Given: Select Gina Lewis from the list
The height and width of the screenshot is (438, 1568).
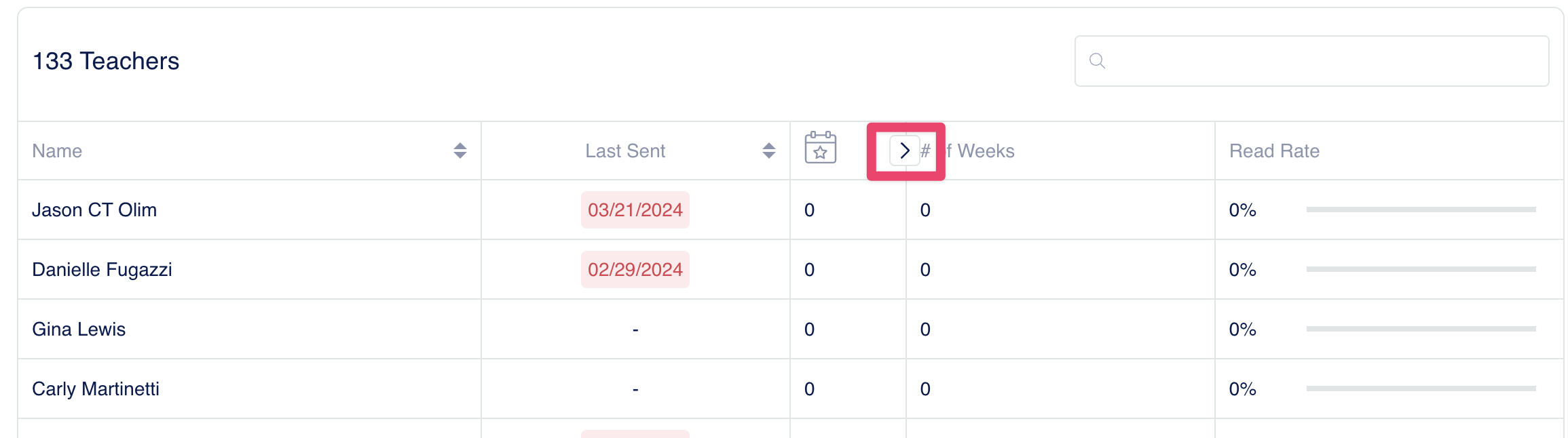Looking at the screenshot, I should [x=79, y=330].
